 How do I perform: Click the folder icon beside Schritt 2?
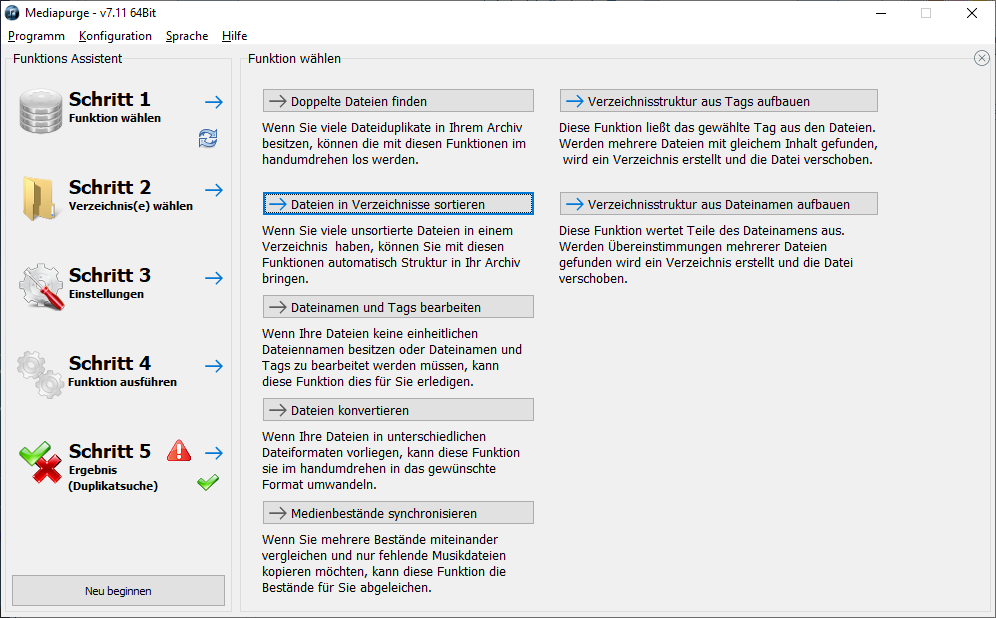pos(41,198)
